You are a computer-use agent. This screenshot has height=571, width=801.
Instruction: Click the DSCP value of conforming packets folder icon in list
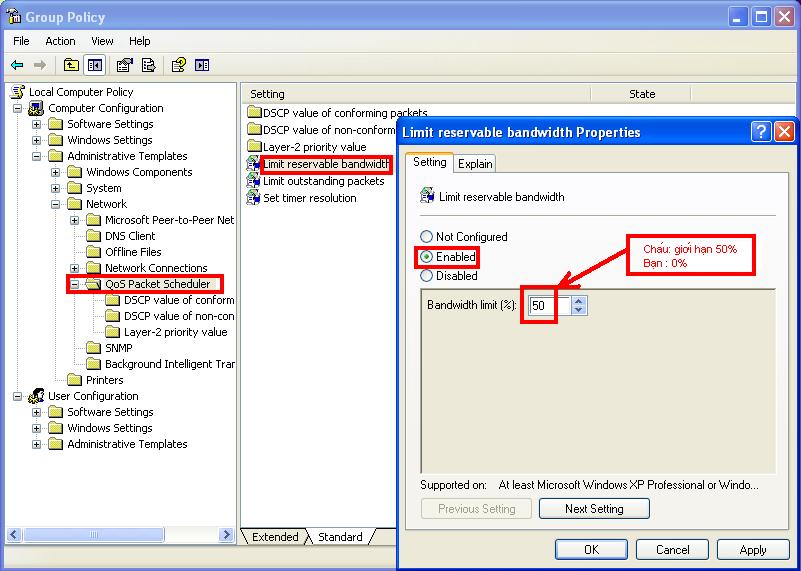coord(254,112)
